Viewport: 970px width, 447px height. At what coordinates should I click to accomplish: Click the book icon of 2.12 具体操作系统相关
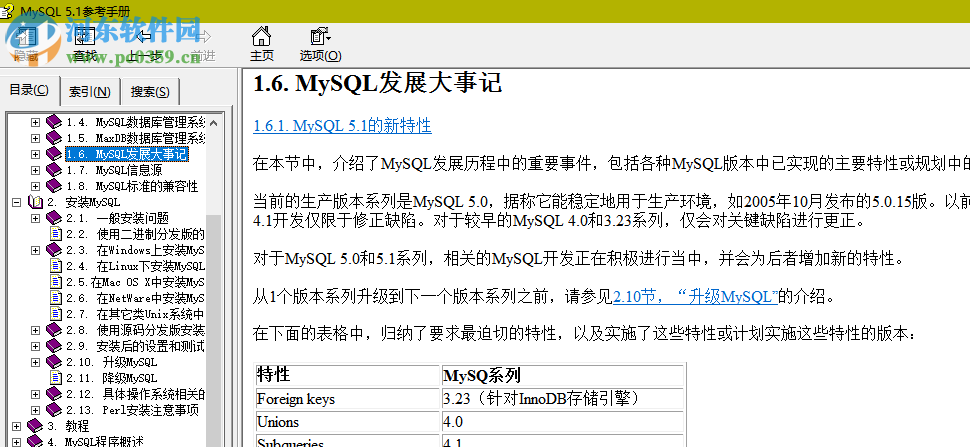pyautogui.click(x=54, y=394)
